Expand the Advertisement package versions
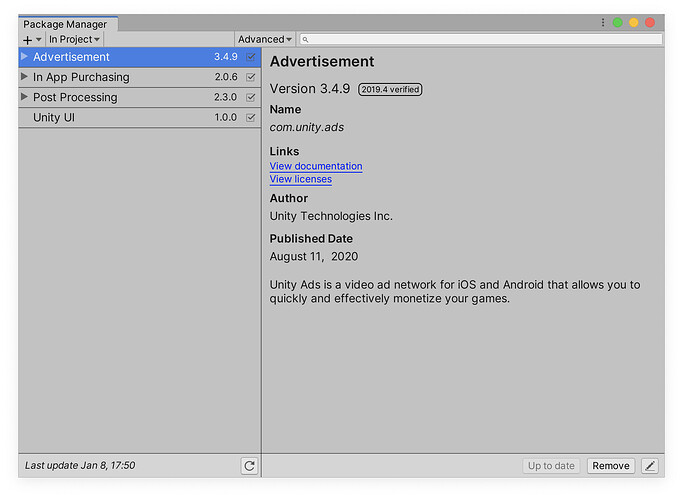This screenshot has height=499, width=683. (25, 57)
